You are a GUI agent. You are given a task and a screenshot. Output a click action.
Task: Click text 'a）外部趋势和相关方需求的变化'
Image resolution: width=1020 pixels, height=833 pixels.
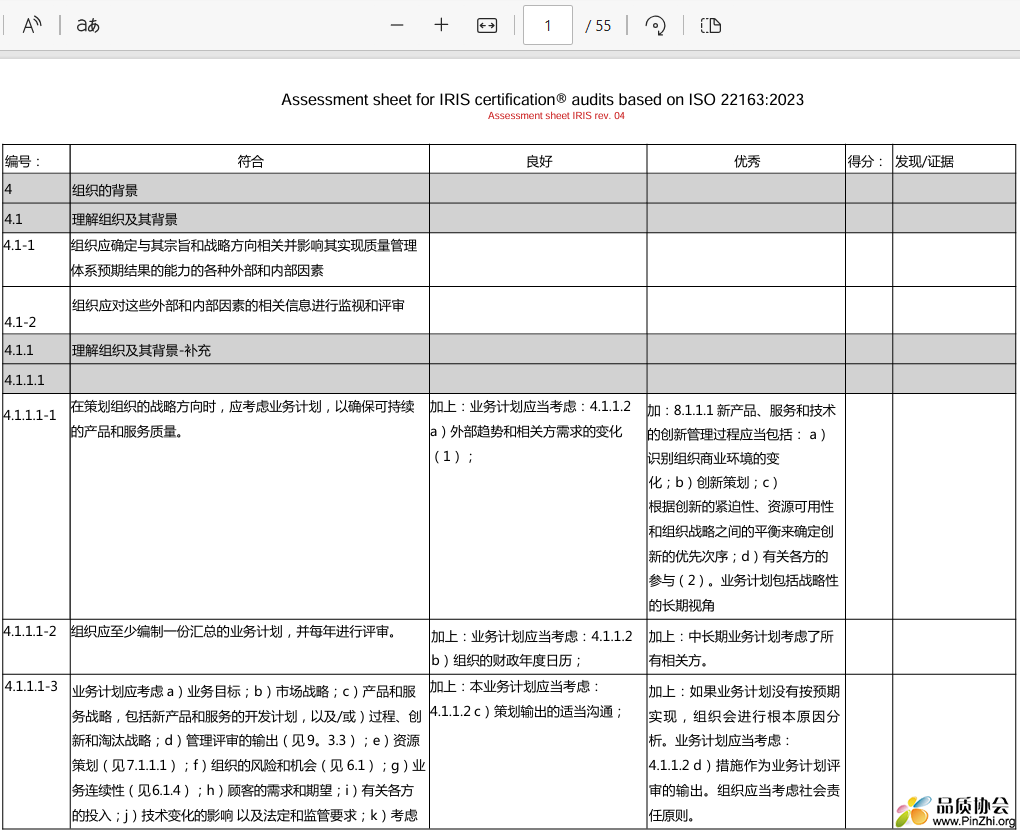pyautogui.click(x=526, y=432)
